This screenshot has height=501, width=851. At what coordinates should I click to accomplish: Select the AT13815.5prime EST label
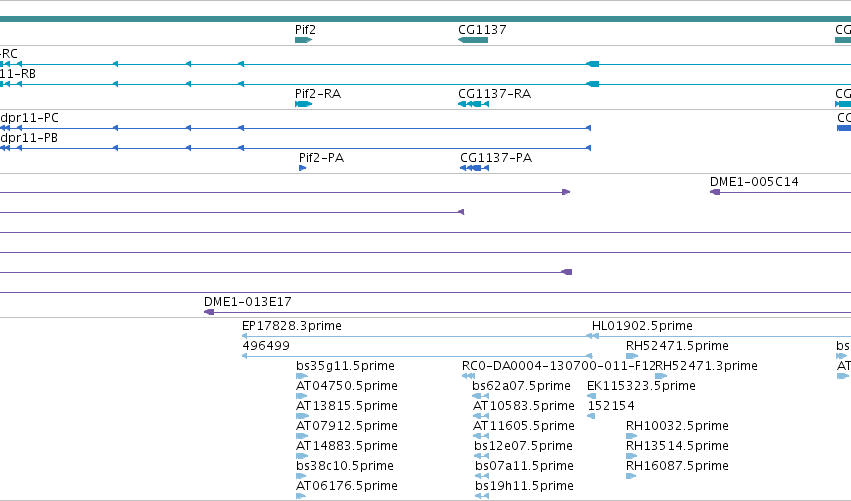point(346,406)
